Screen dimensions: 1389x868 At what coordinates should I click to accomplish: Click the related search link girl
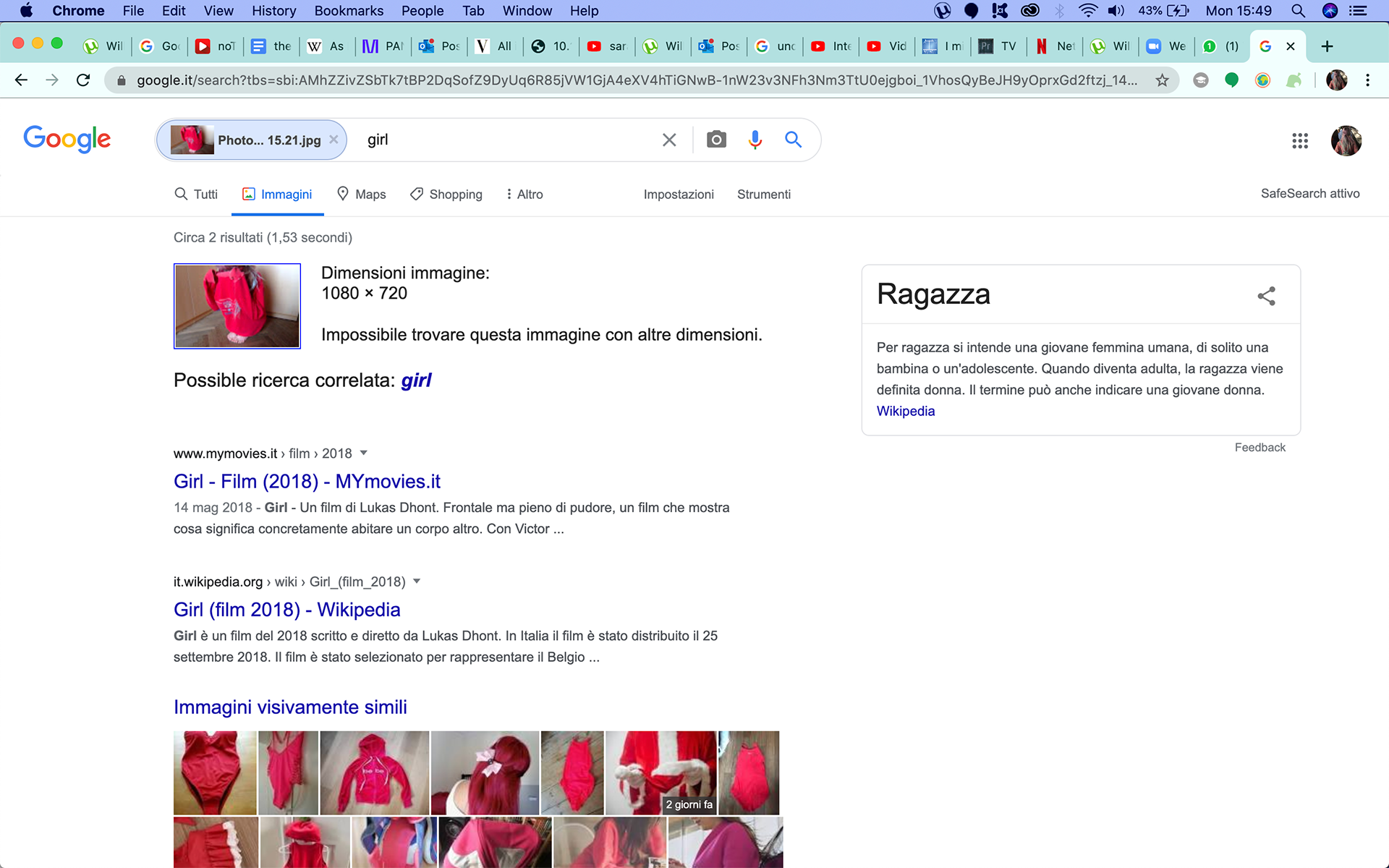coord(416,380)
